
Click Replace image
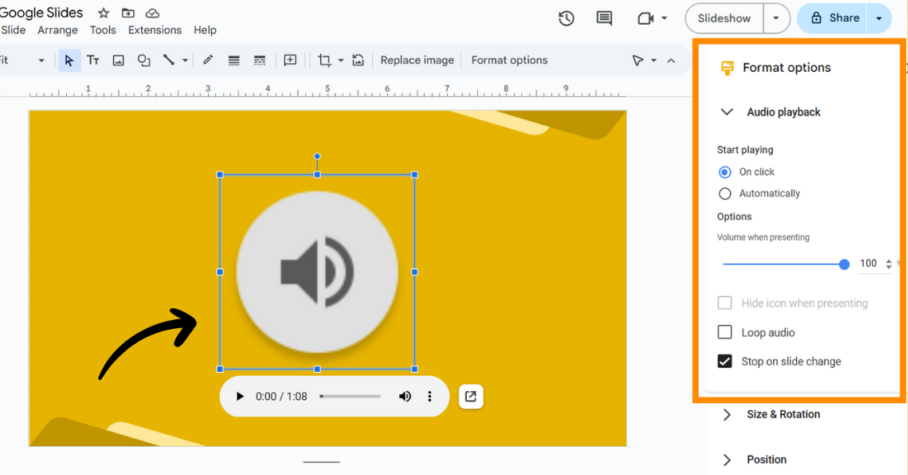pos(417,60)
